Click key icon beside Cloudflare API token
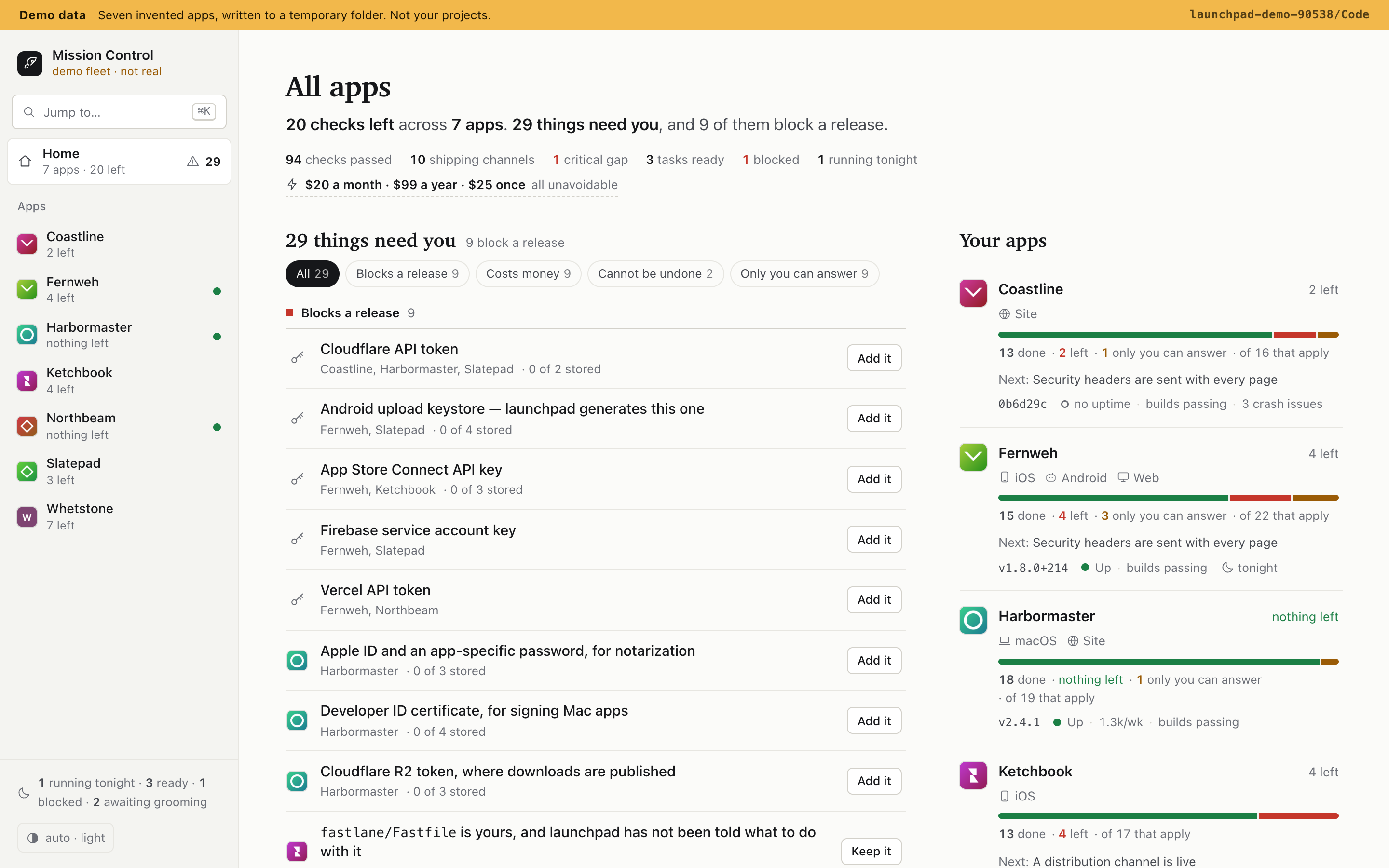Screen dimensions: 1389x868 (x=297, y=358)
